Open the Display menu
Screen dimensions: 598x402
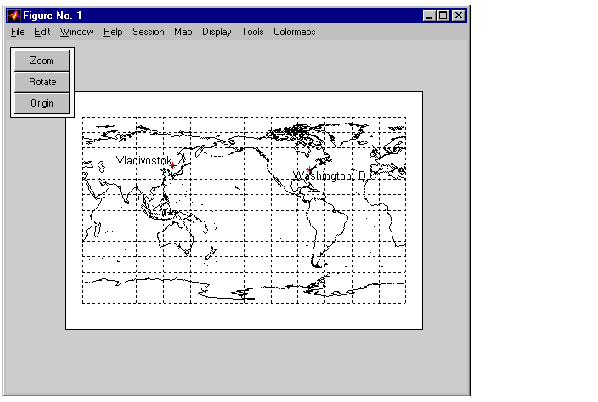[217, 32]
